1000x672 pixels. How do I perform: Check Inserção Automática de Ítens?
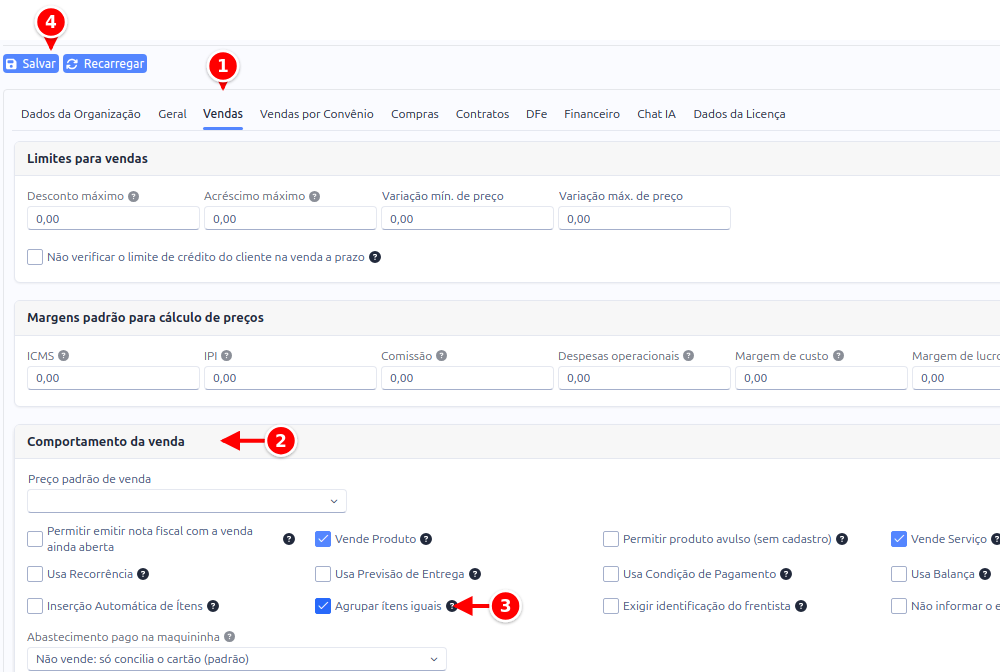(x=35, y=606)
